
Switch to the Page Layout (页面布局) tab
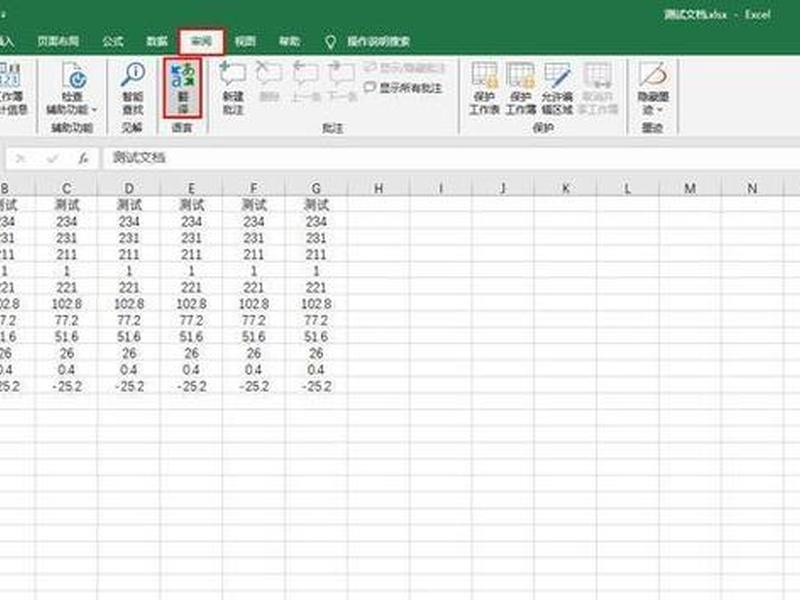(x=58, y=41)
